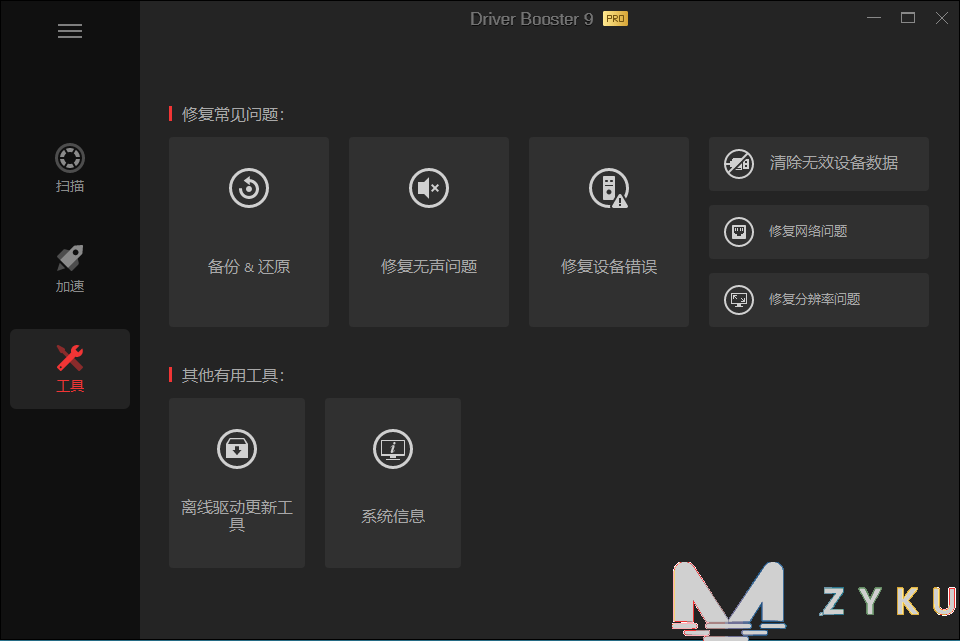Viewport: 960px width, 641px height.
Task: Click the clean invalid device data icon
Action: pos(739,163)
